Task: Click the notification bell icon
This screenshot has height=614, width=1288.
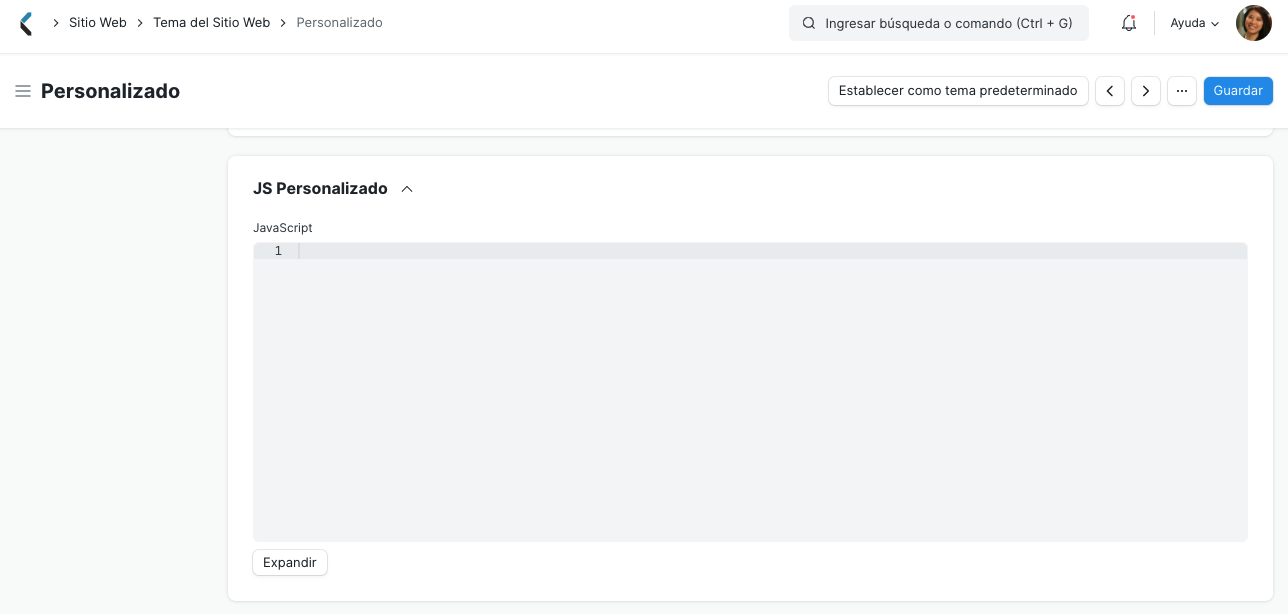Action: tap(1128, 22)
